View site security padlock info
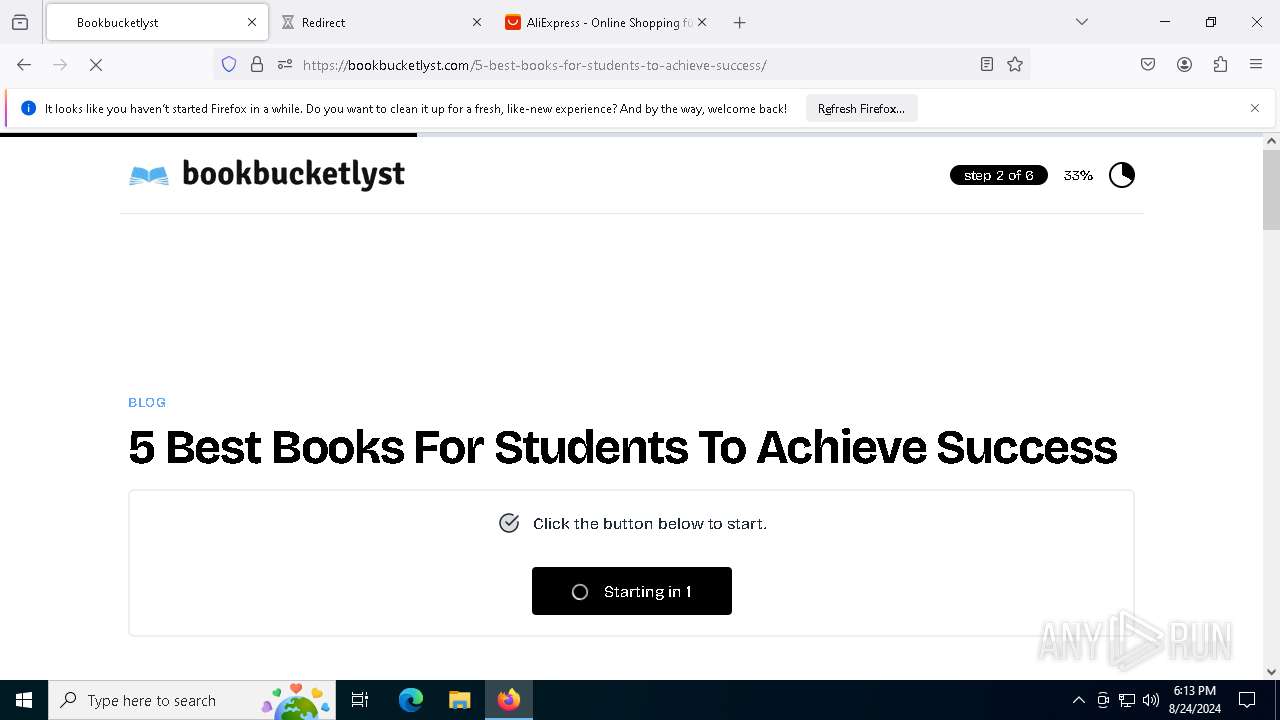 tap(257, 65)
